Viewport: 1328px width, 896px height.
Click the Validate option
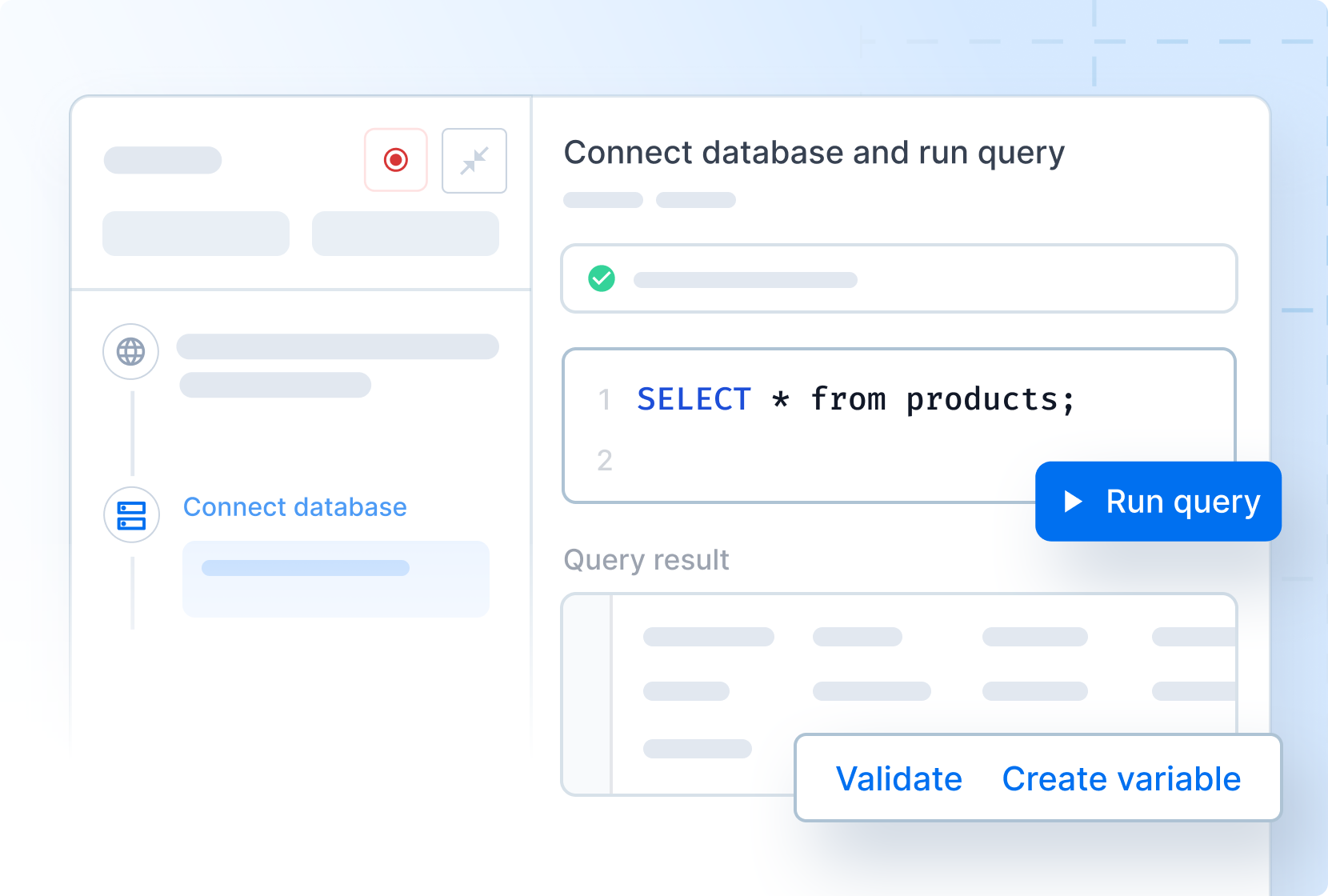click(898, 778)
